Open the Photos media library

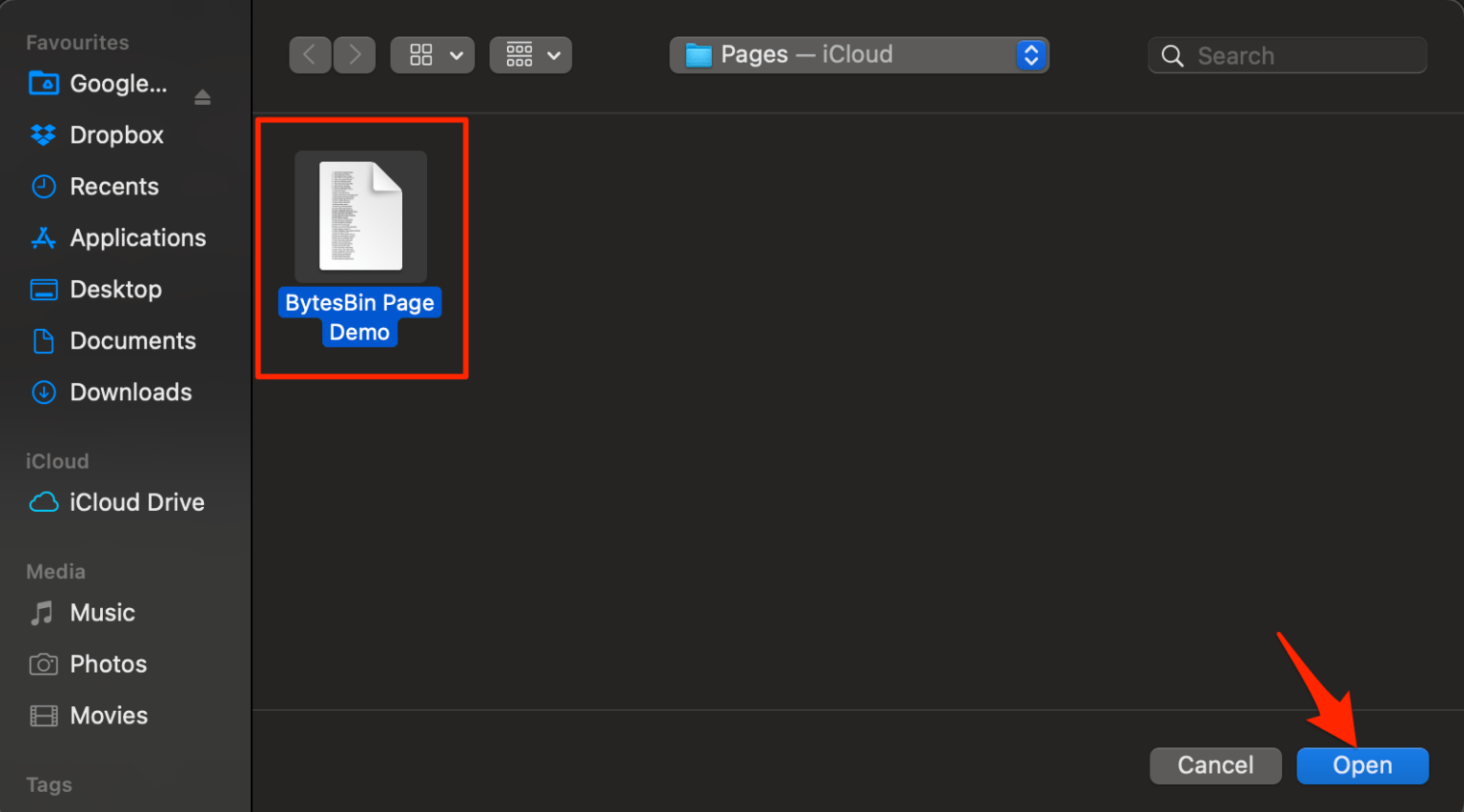tap(108, 664)
